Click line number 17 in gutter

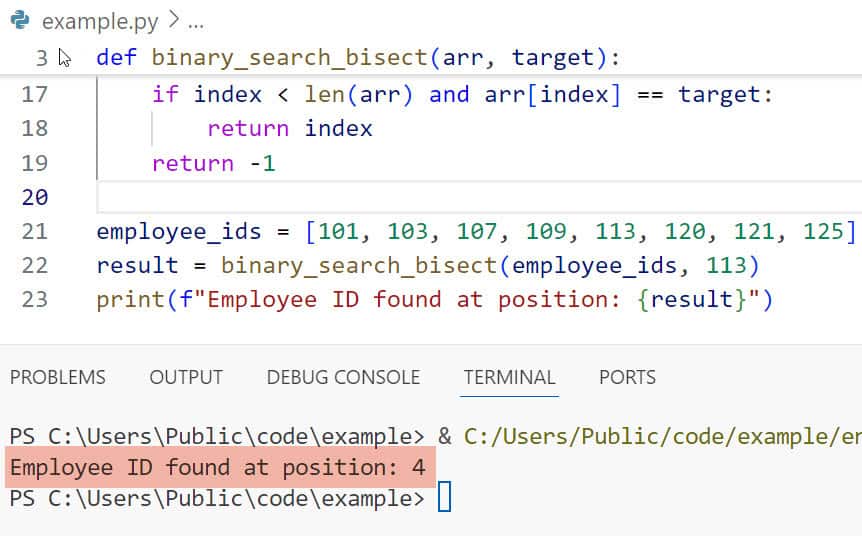pos(35,95)
